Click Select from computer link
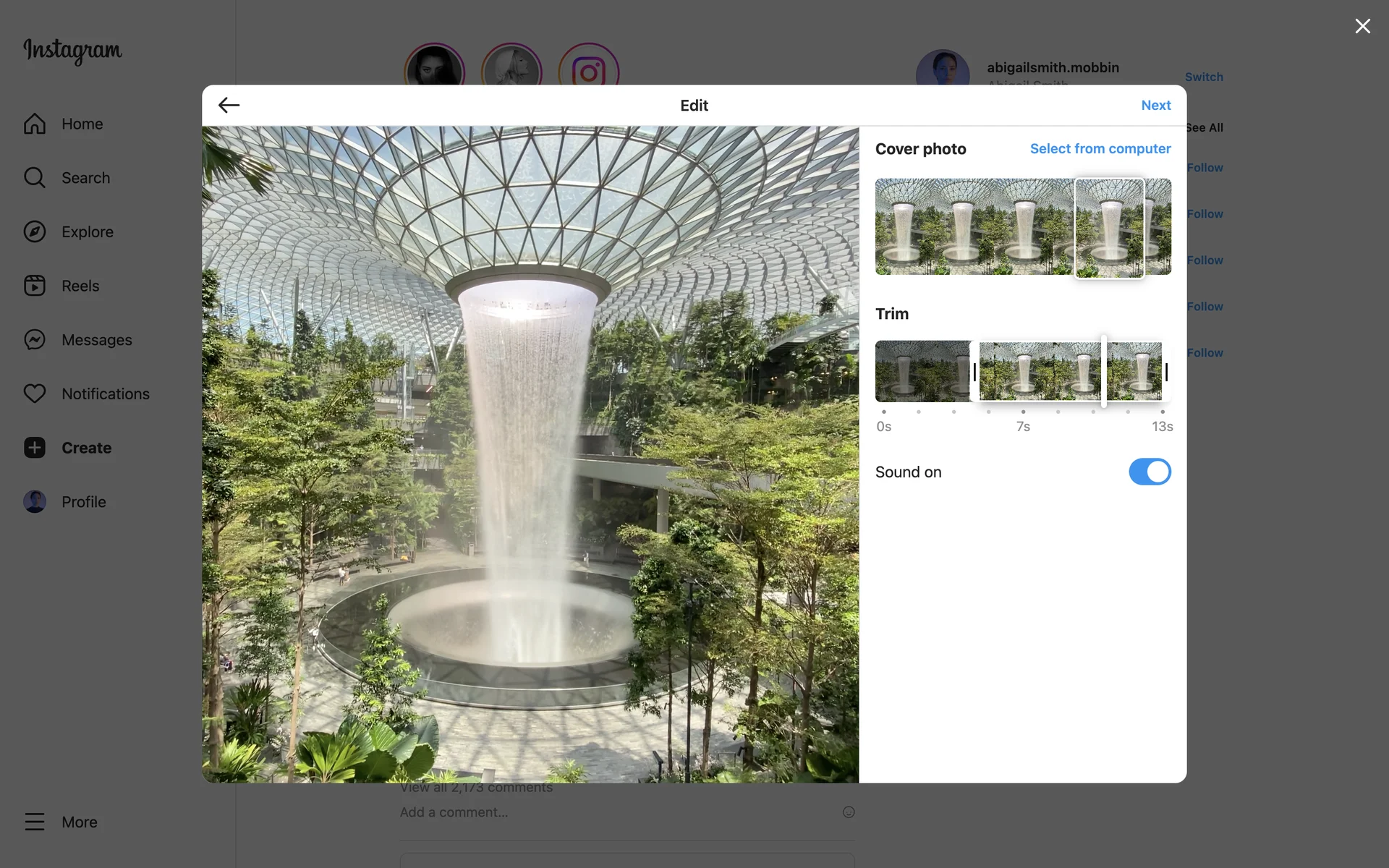 point(1100,148)
